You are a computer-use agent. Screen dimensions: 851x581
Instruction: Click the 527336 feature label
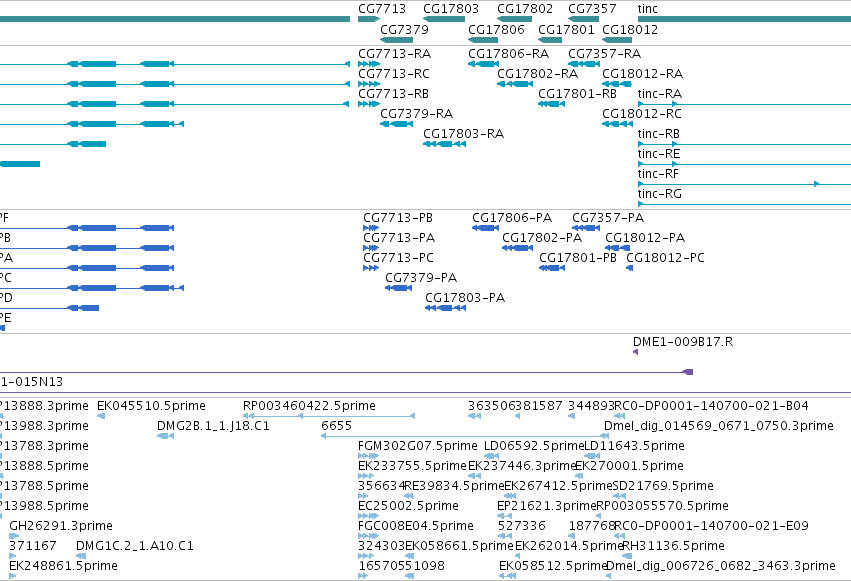click(x=522, y=526)
